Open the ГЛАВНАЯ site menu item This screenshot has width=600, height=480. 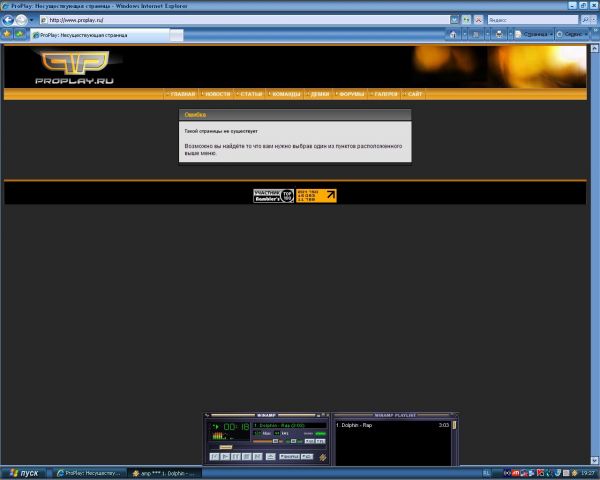(x=181, y=94)
